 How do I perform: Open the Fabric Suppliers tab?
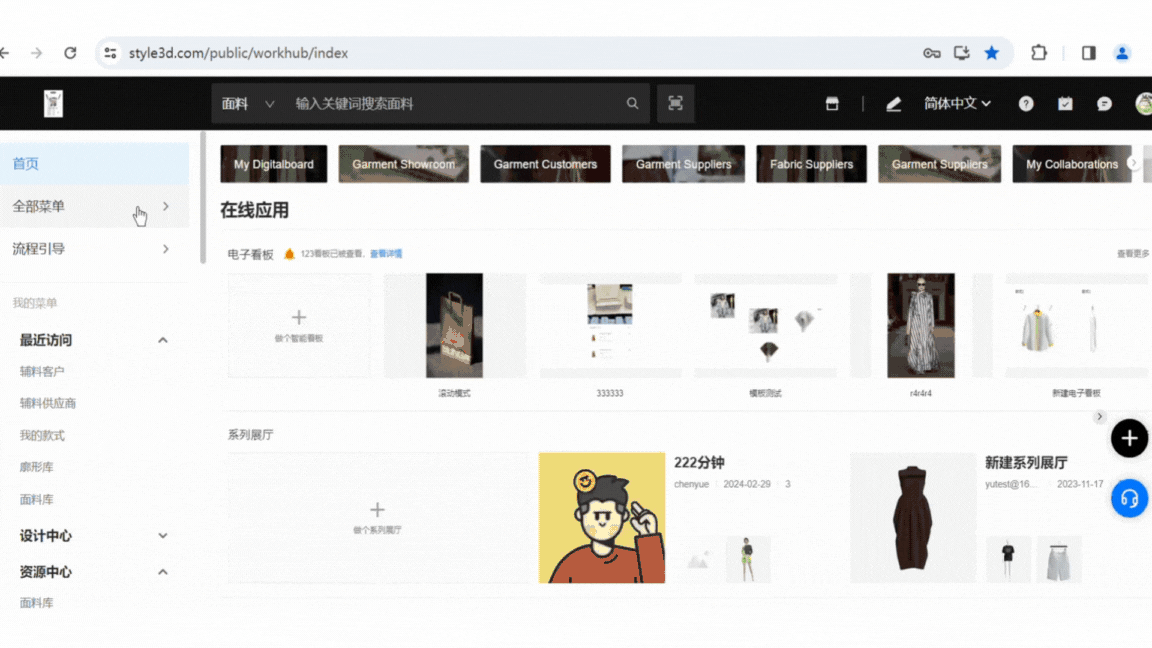pyautogui.click(x=811, y=164)
